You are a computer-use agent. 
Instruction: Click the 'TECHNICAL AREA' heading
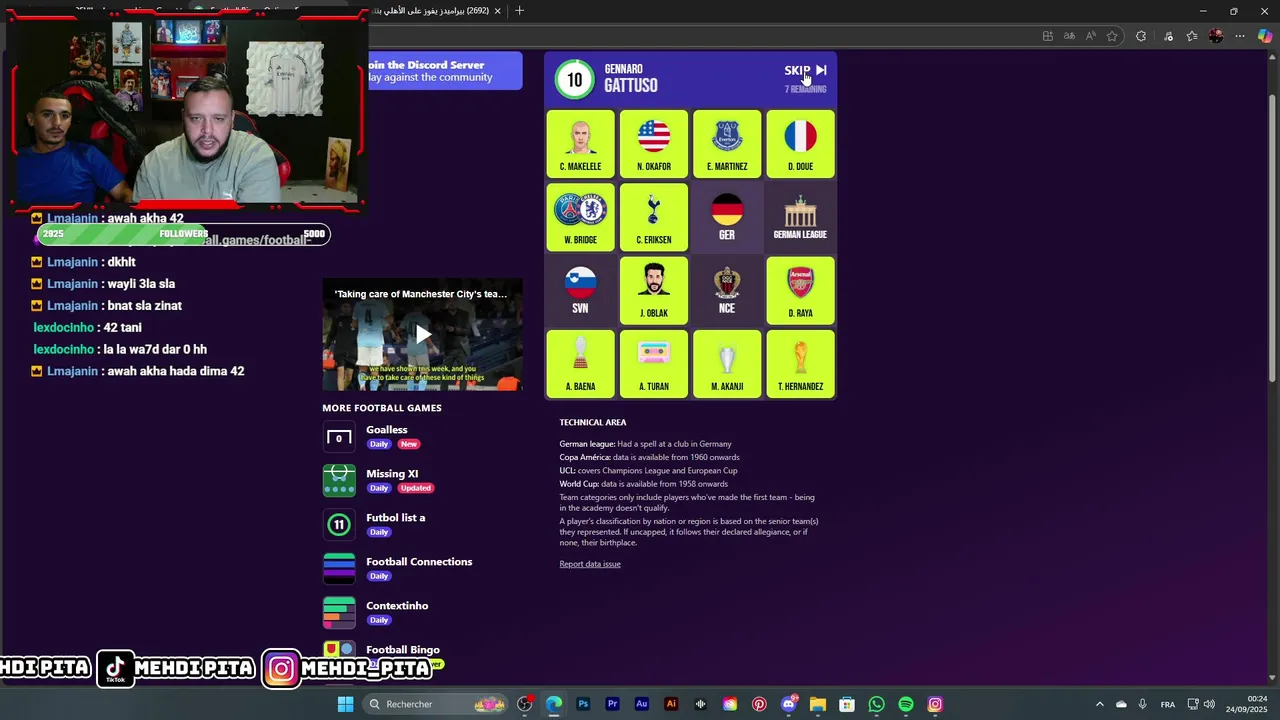click(593, 423)
